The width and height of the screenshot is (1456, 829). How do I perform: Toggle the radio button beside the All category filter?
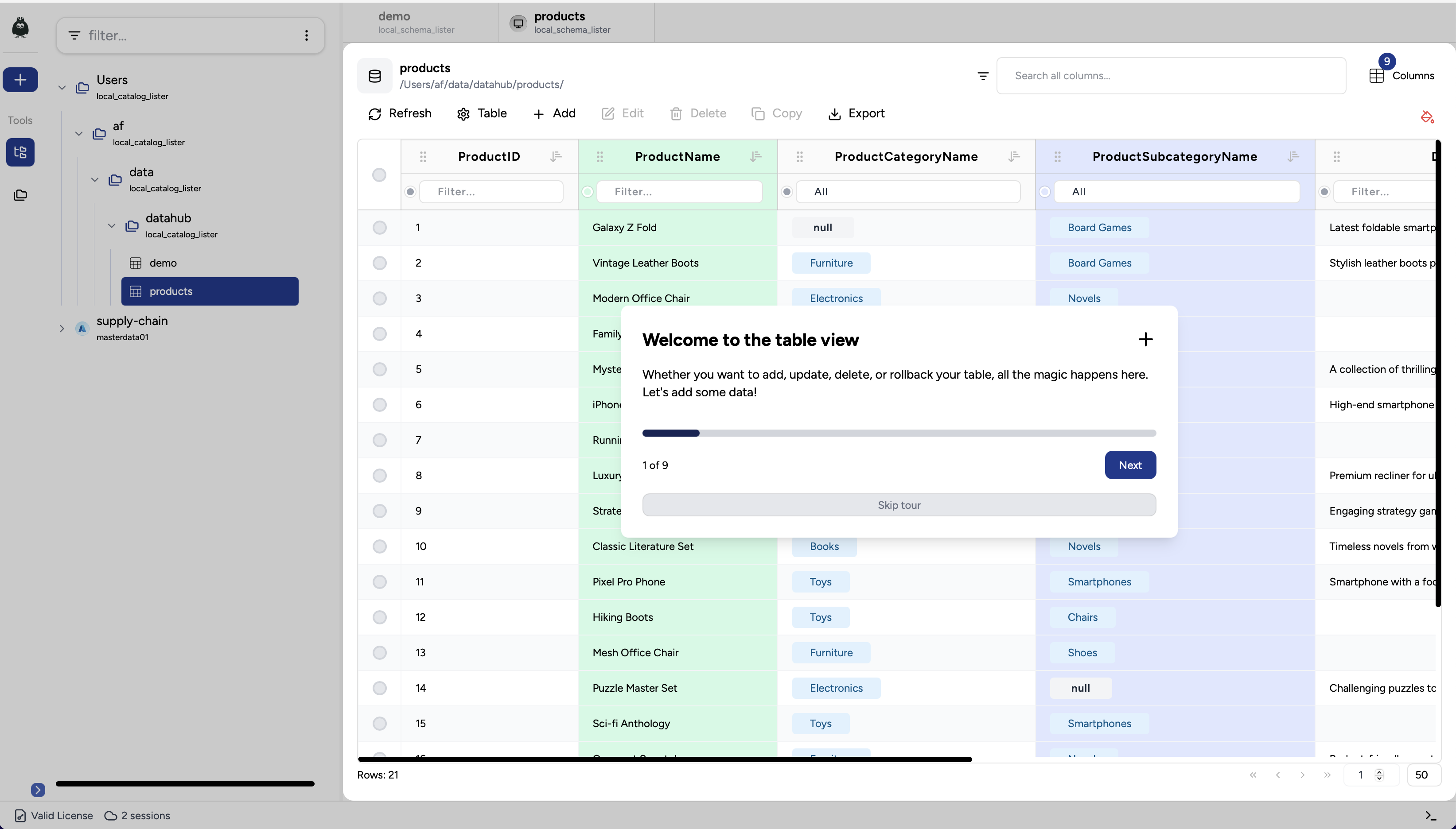point(786,192)
